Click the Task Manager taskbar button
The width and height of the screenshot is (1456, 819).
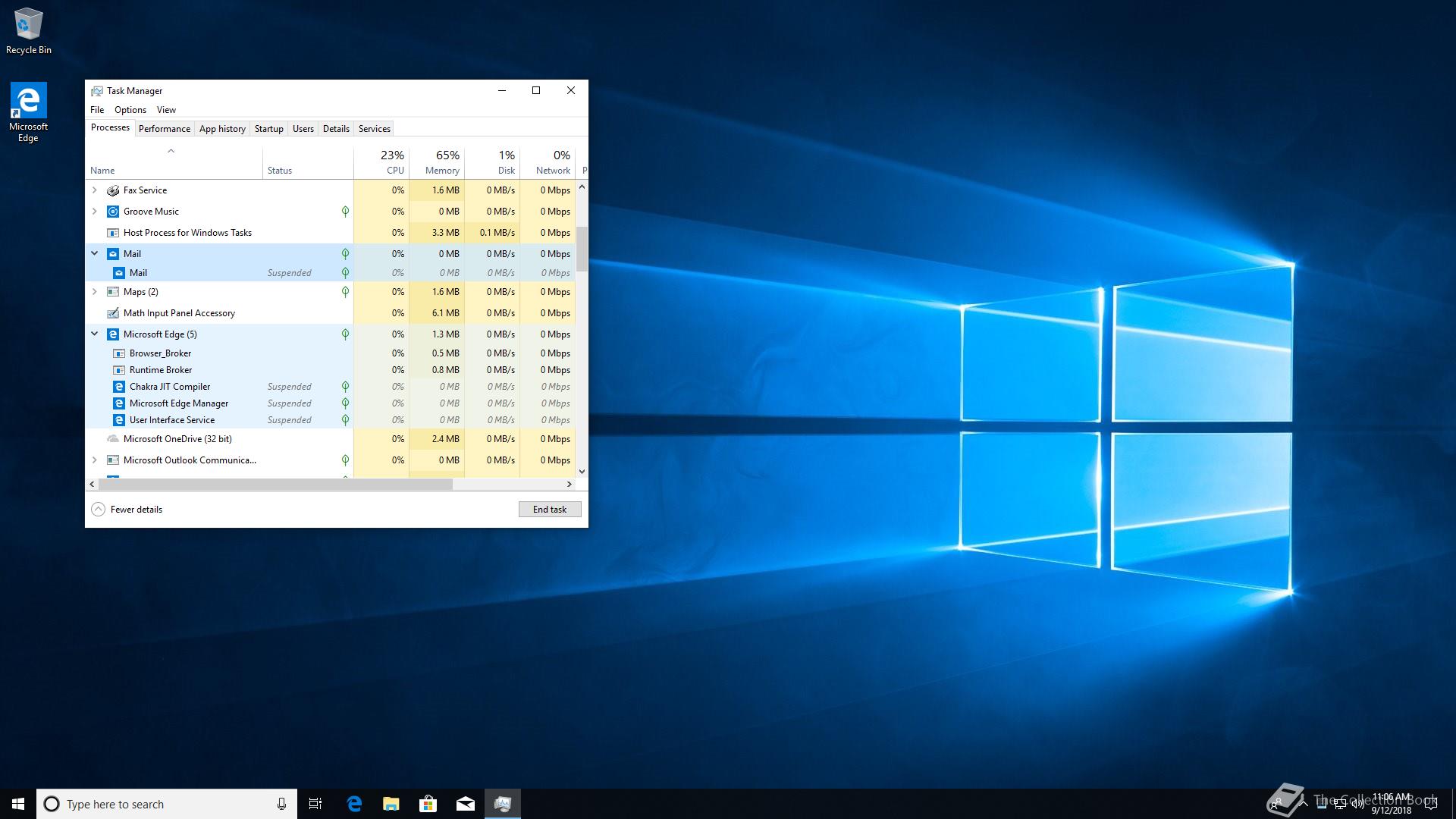[x=503, y=804]
